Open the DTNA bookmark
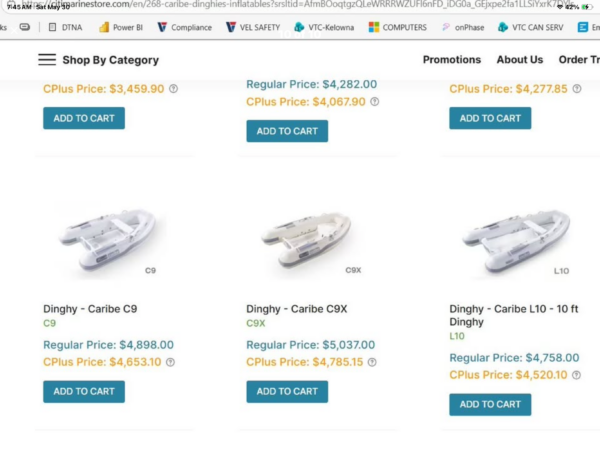 [x=66, y=28]
